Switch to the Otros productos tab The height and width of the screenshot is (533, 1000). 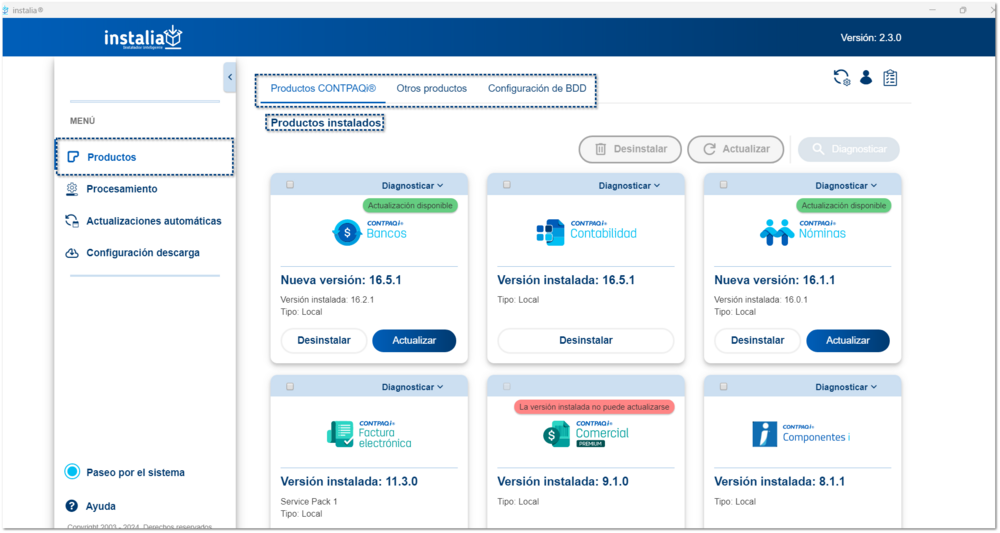click(431, 89)
